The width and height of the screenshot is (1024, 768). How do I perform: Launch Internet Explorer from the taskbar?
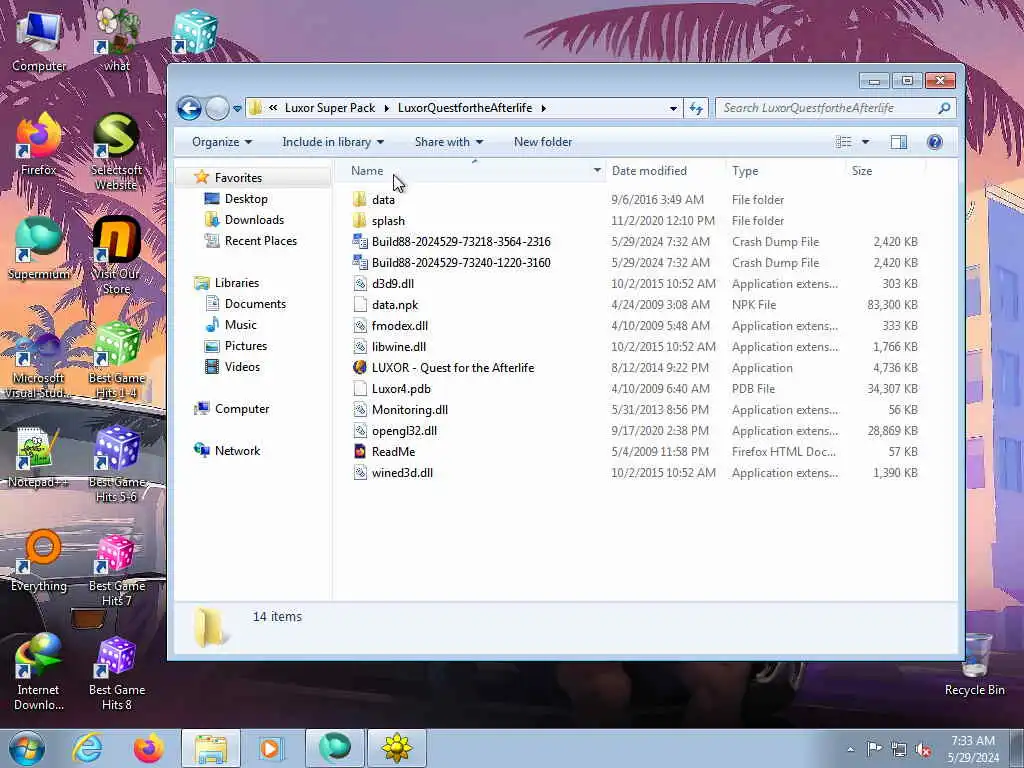[88, 748]
